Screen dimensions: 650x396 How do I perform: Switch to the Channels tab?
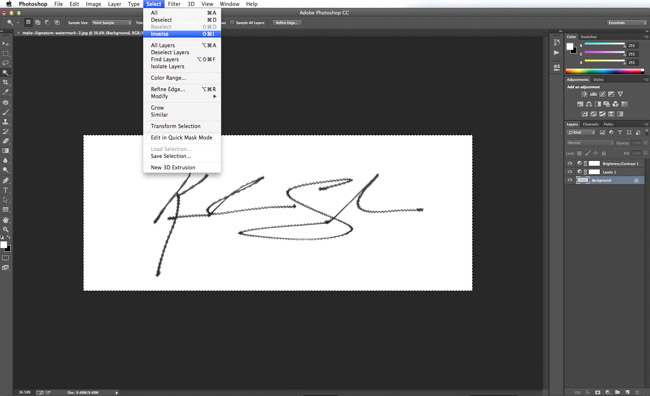click(590, 124)
